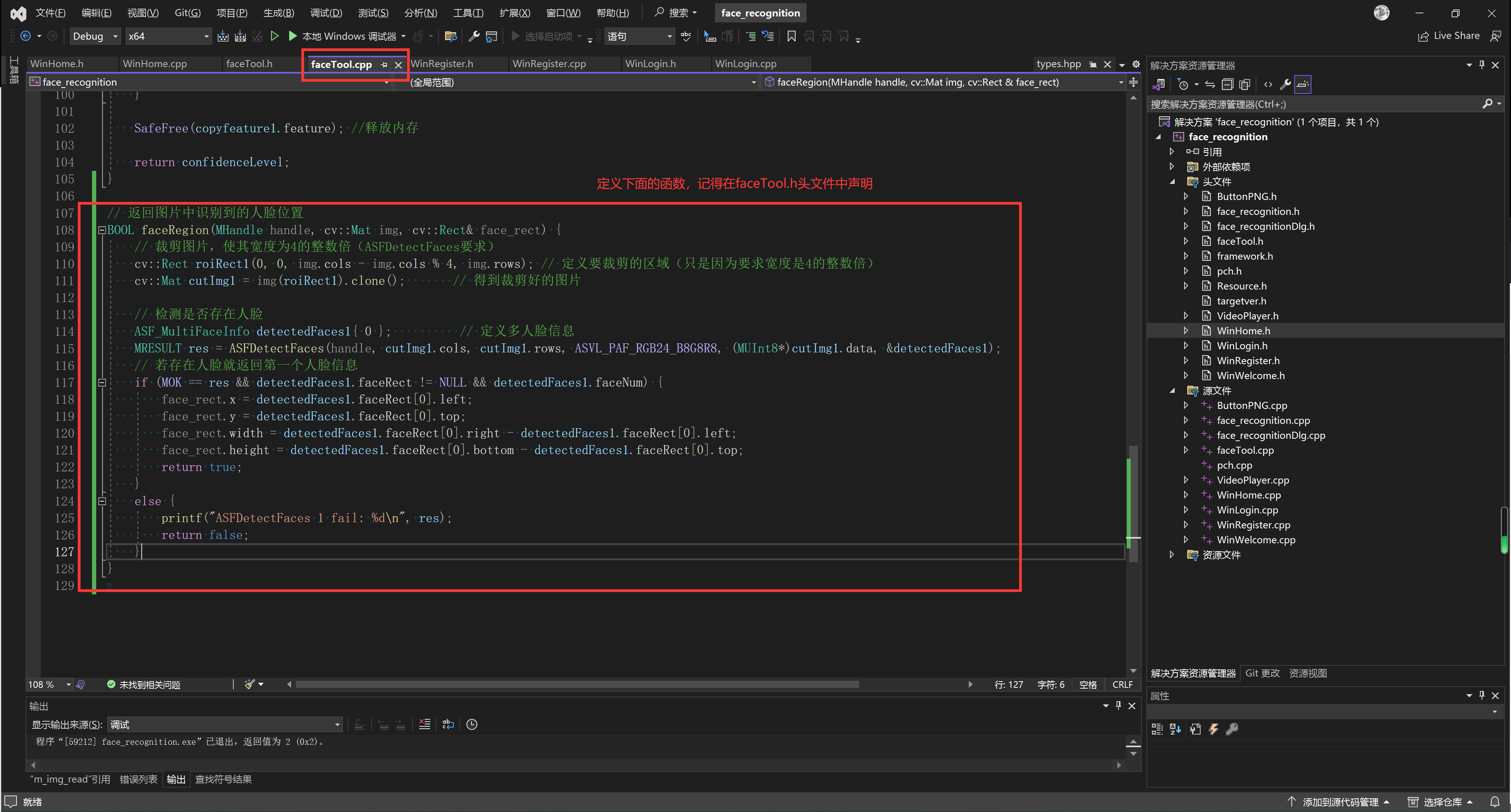
Task: Toggle bookmark on current line
Action: click(x=791, y=37)
